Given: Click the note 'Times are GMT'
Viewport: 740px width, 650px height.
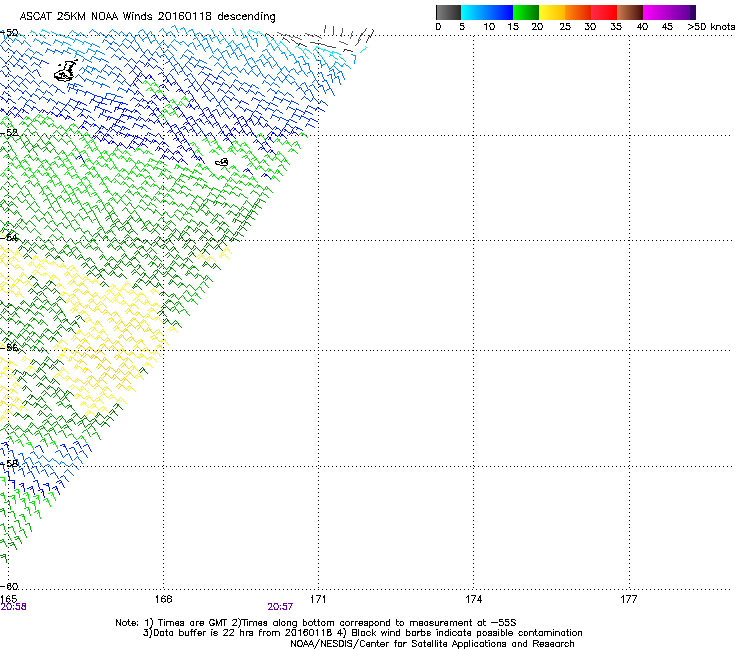Looking at the screenshot, I should click(x=192, y=623).
